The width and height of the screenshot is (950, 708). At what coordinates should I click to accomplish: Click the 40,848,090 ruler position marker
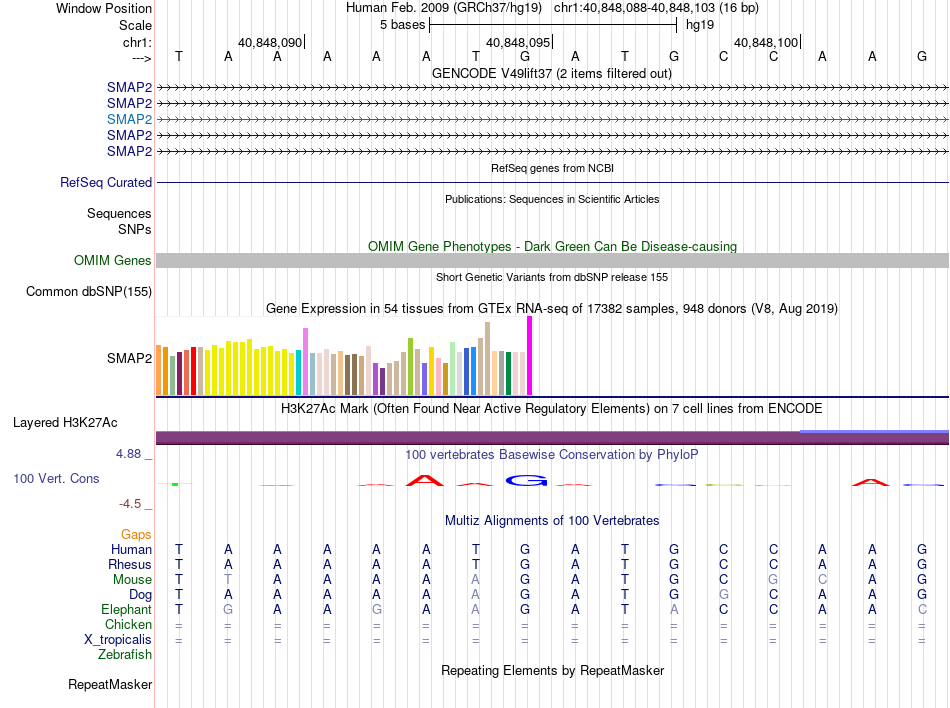[x=271, y=42]
